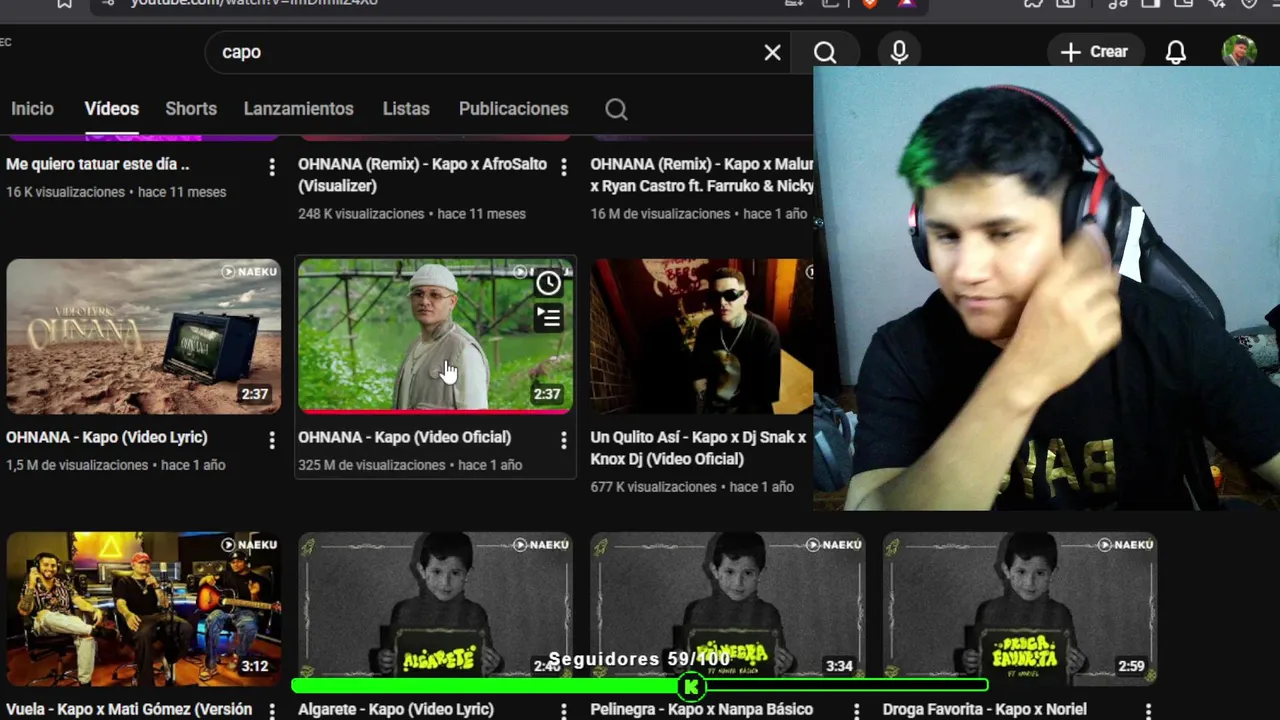
Task: Open Droga Favorita video thumbnail
Action: (x=1019, y=608)
